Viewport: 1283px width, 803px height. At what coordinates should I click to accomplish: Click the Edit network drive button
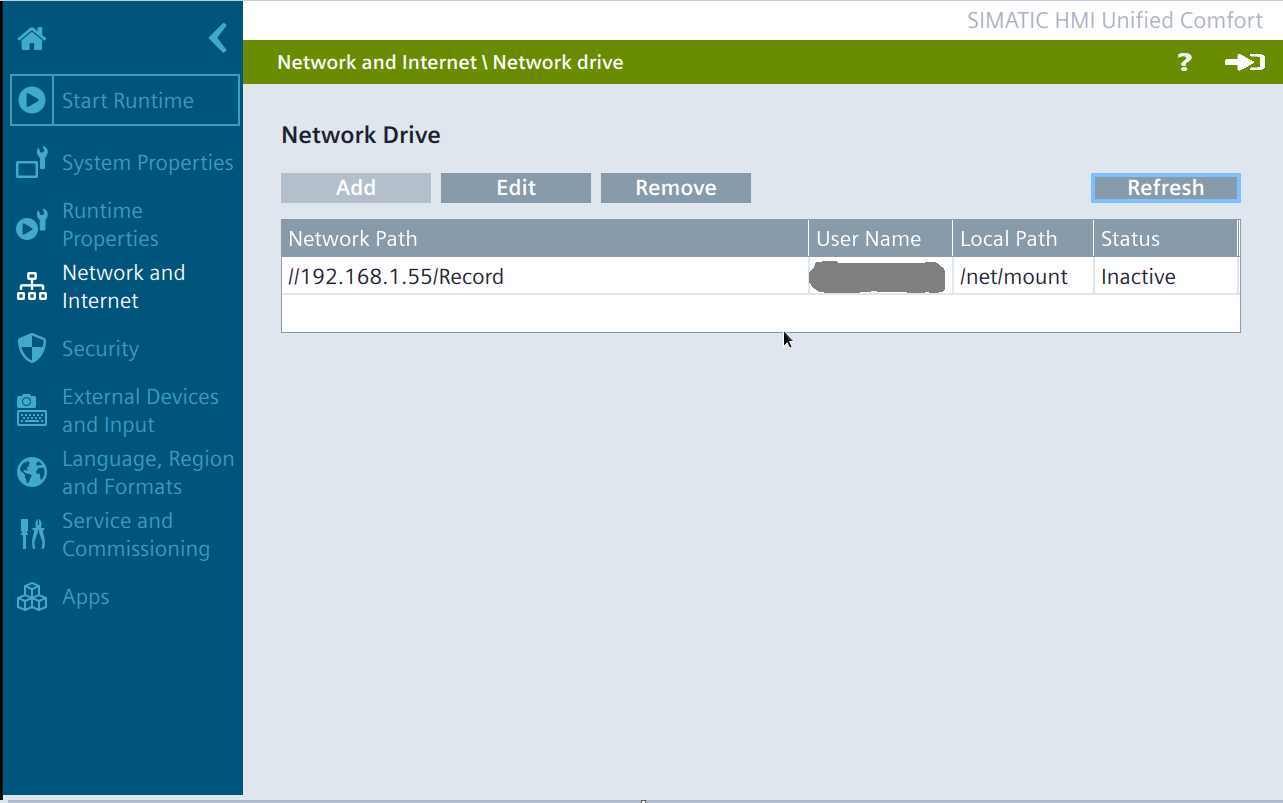click(x=516, y=188)
